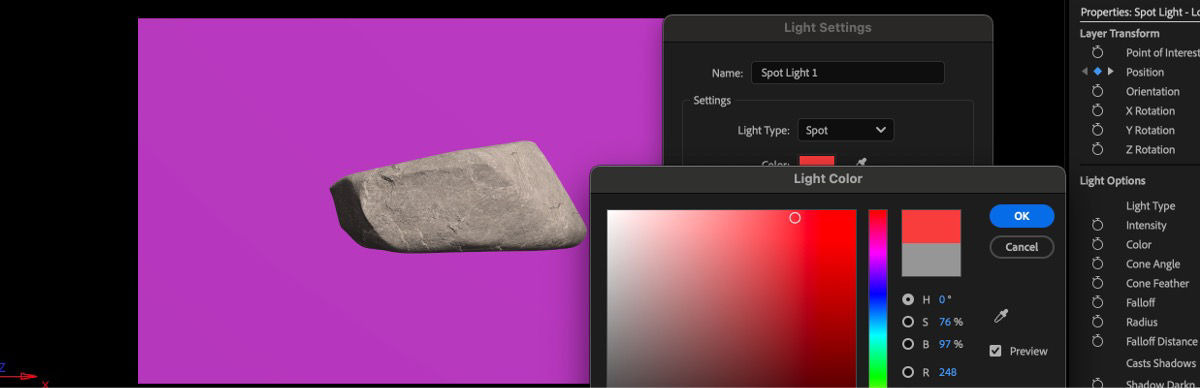The height and width of the screenshot is (388, 1200).
Task: Enable keyframing stopwatch for X Rotation
Action: (x=1097, y=111)
